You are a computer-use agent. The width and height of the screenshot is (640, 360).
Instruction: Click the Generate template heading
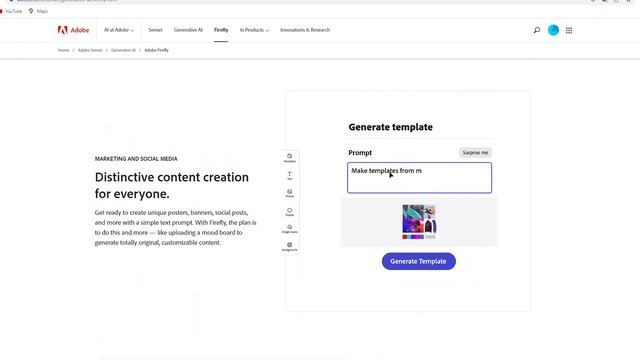[x=390, y=127]
